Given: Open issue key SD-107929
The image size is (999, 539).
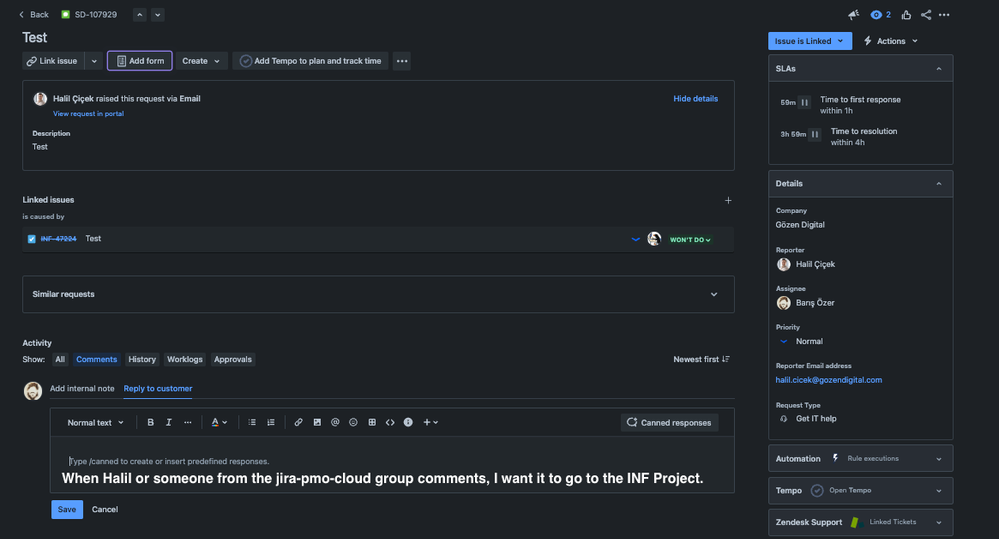Looking at the screenshot, I should 96,15.
